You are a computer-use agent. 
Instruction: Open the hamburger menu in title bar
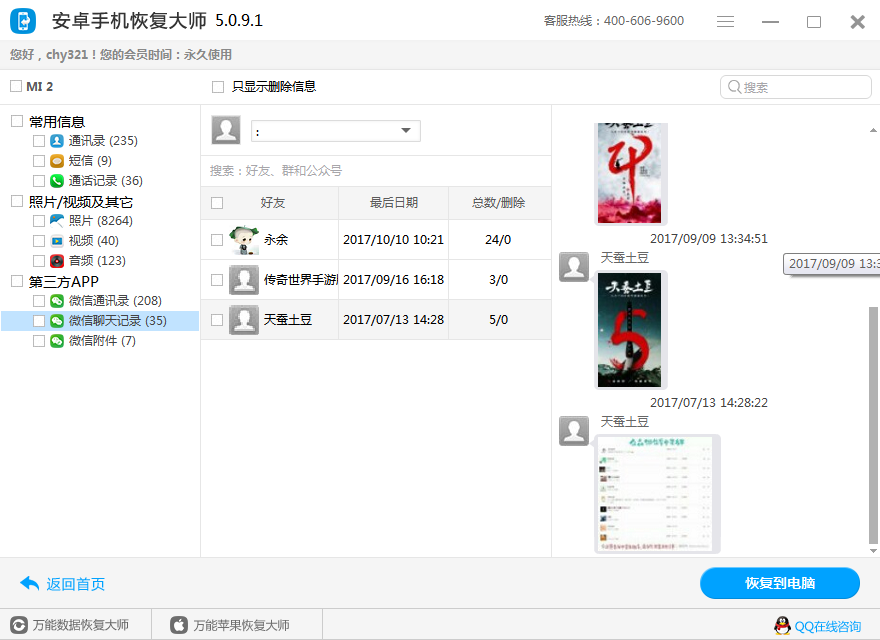[725, 21]
